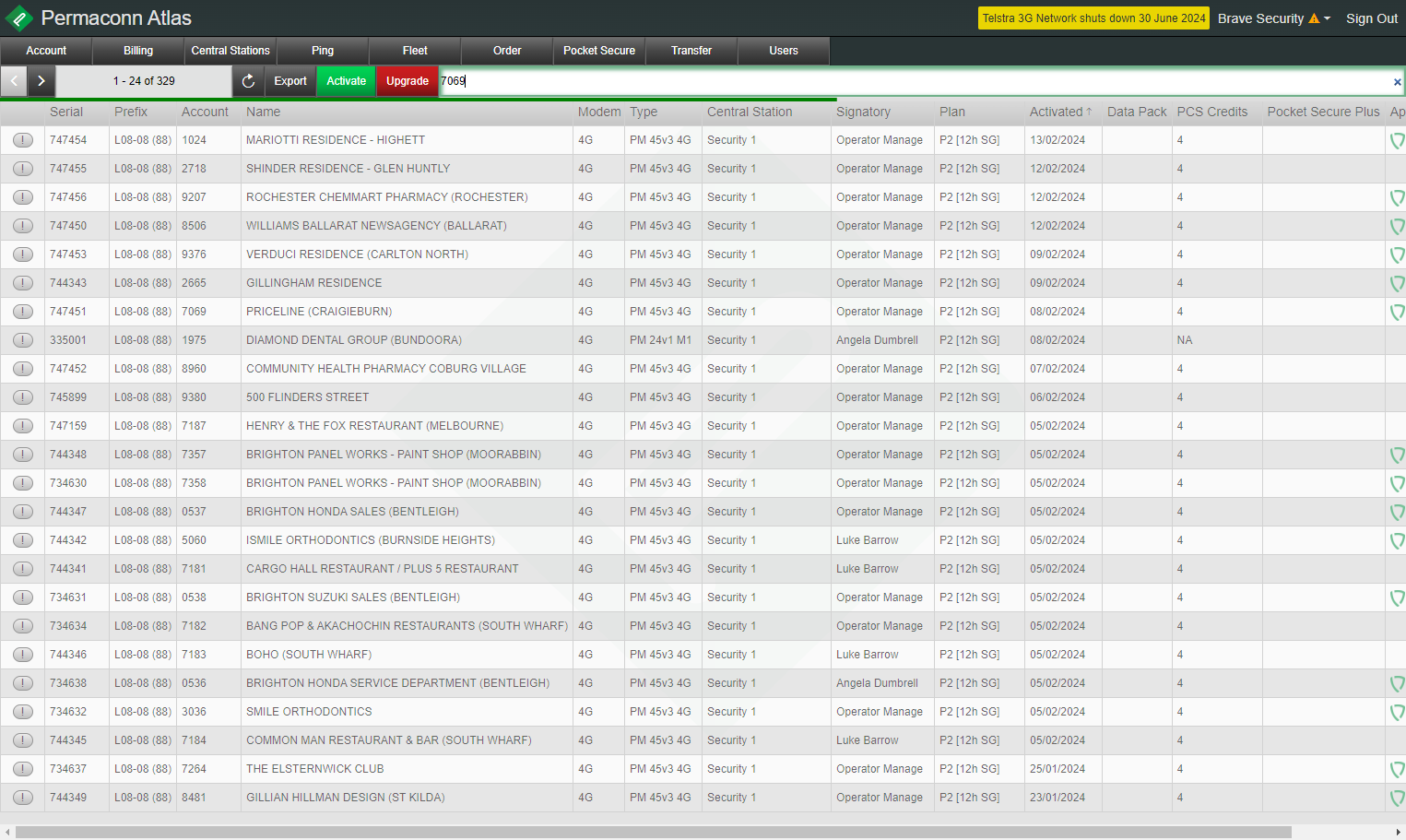Open the Pocket Secure menu tab
This screenshot has height=840, width=1406.
tap(599, 51)
